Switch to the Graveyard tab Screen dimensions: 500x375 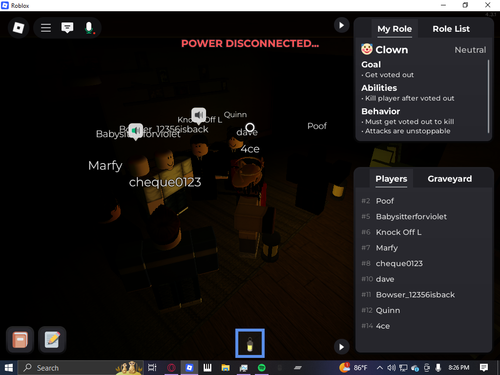click(x=450, y=179)
